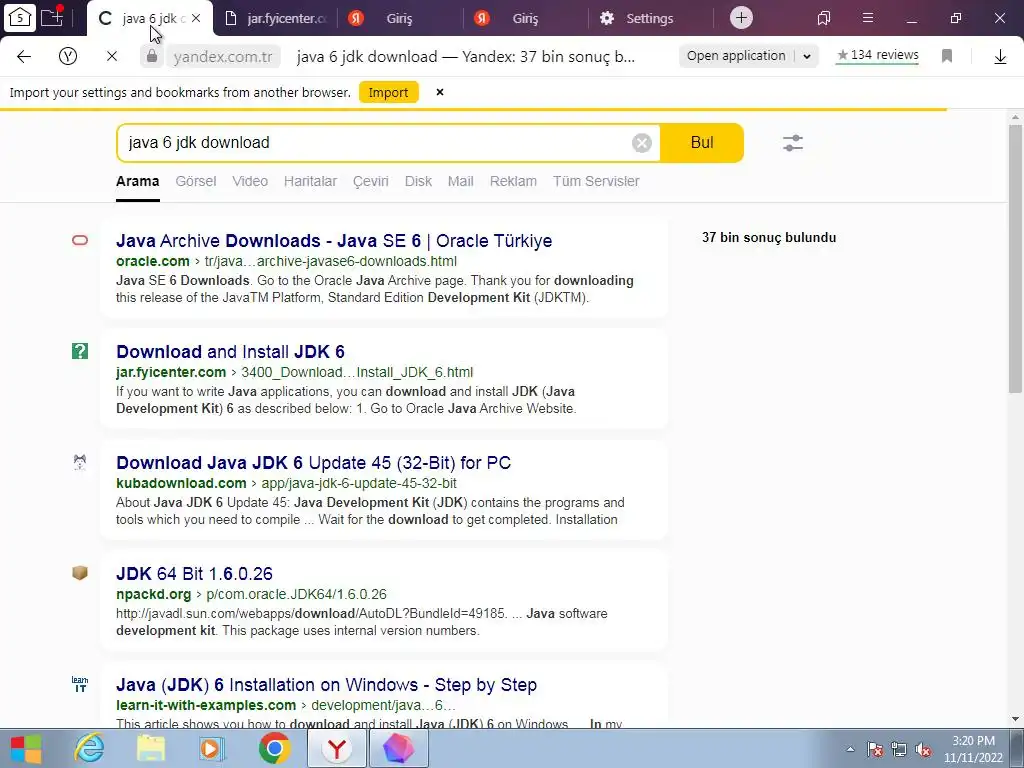Stop page loading with the X button
1024x768 pixels.
pos(112,57)
